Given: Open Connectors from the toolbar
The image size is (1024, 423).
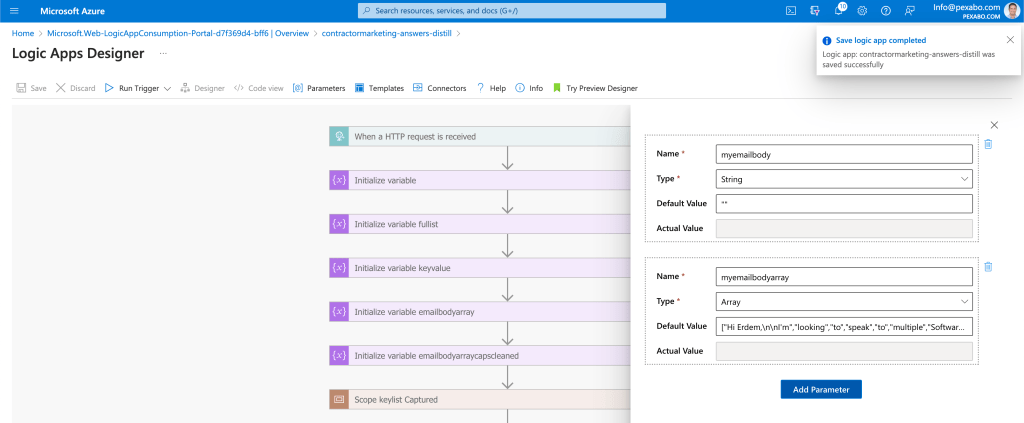Looking at the screenshot, I should (x=440, y=88).
